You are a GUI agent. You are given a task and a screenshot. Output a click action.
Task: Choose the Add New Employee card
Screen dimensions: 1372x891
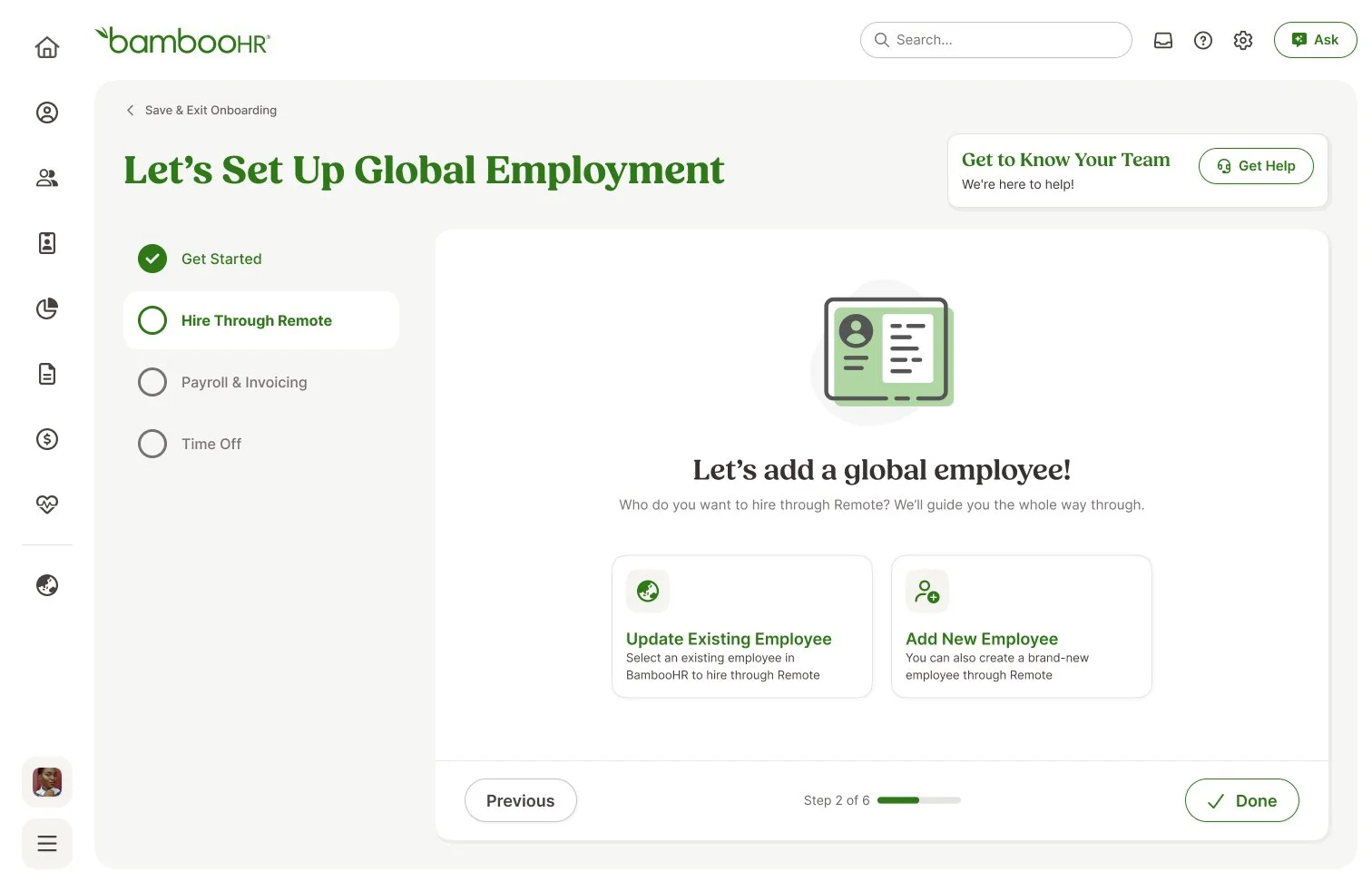coord(1022,626)
